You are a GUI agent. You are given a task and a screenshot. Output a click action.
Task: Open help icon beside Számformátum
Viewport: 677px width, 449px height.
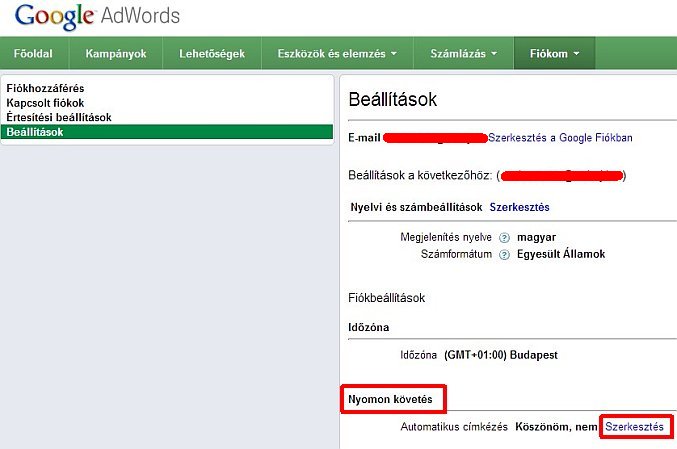click(505, 254)
